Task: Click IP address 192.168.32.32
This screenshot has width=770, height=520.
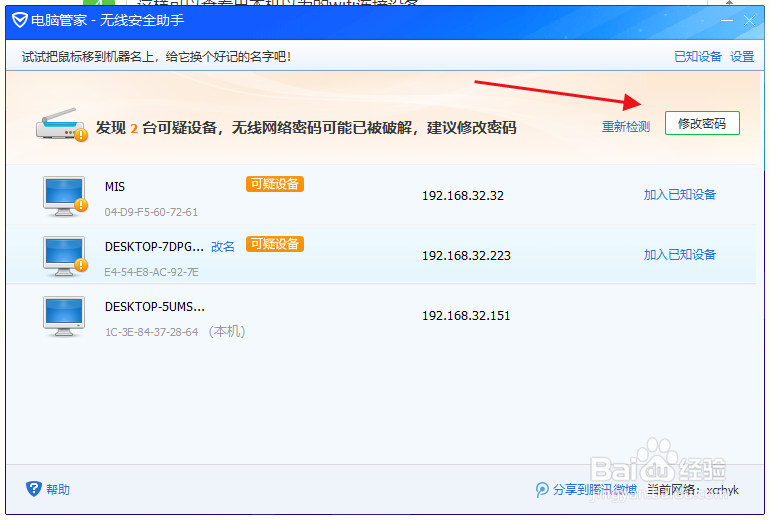Action: (463, 195)
